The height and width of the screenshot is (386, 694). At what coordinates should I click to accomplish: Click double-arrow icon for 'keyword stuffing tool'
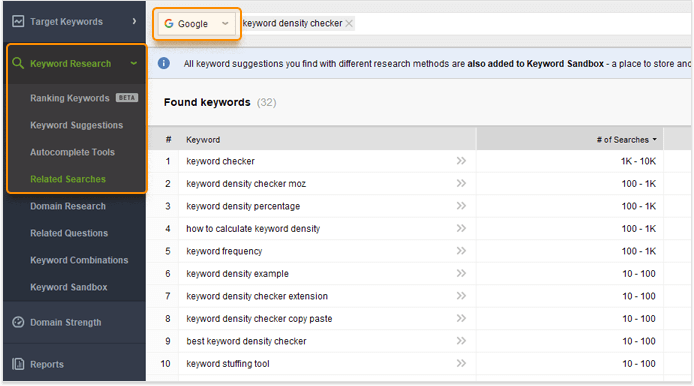pyautogui.click(x=461, y=363)
